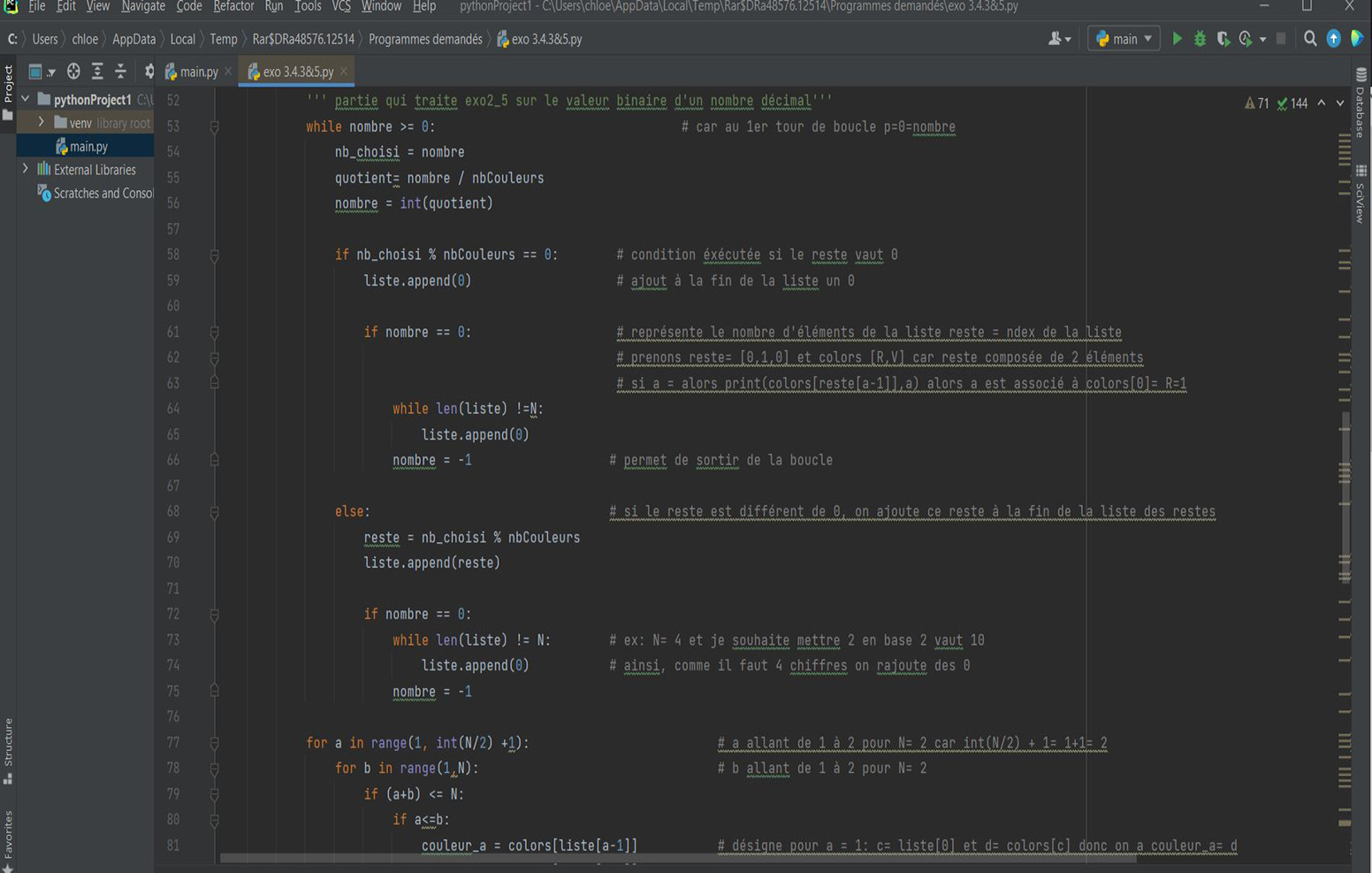Open Search Everywhere magnifier icon
This screenshot has width=1372, height=873.
pos(1310,39)
